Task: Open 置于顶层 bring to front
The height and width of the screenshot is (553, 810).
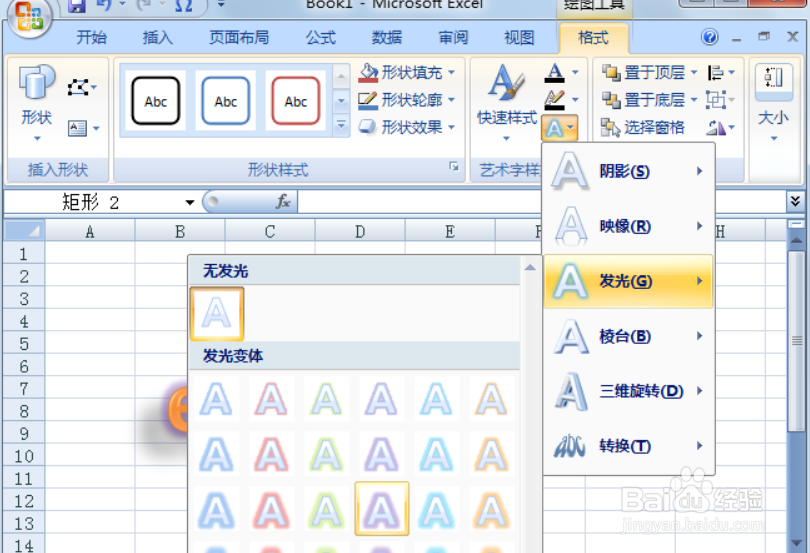Action: coord(650,72)
